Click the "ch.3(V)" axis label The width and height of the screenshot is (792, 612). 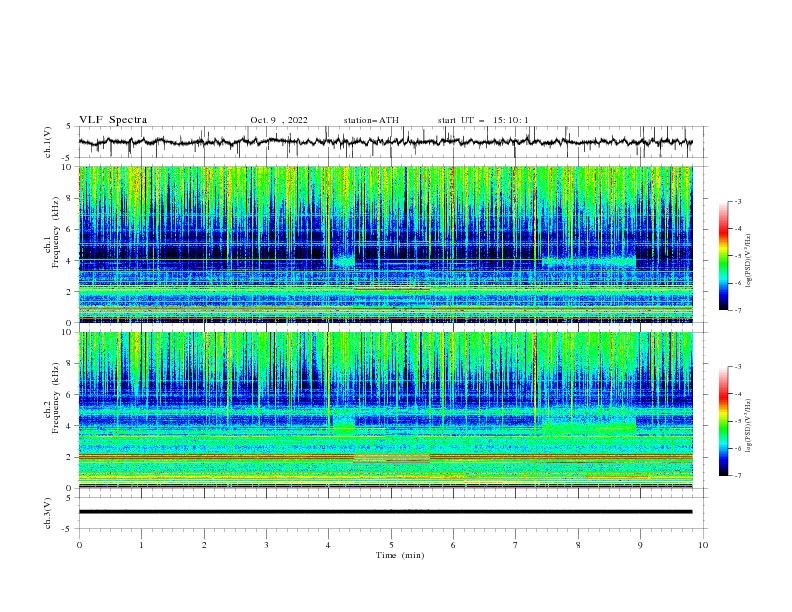tap(48, 513)
